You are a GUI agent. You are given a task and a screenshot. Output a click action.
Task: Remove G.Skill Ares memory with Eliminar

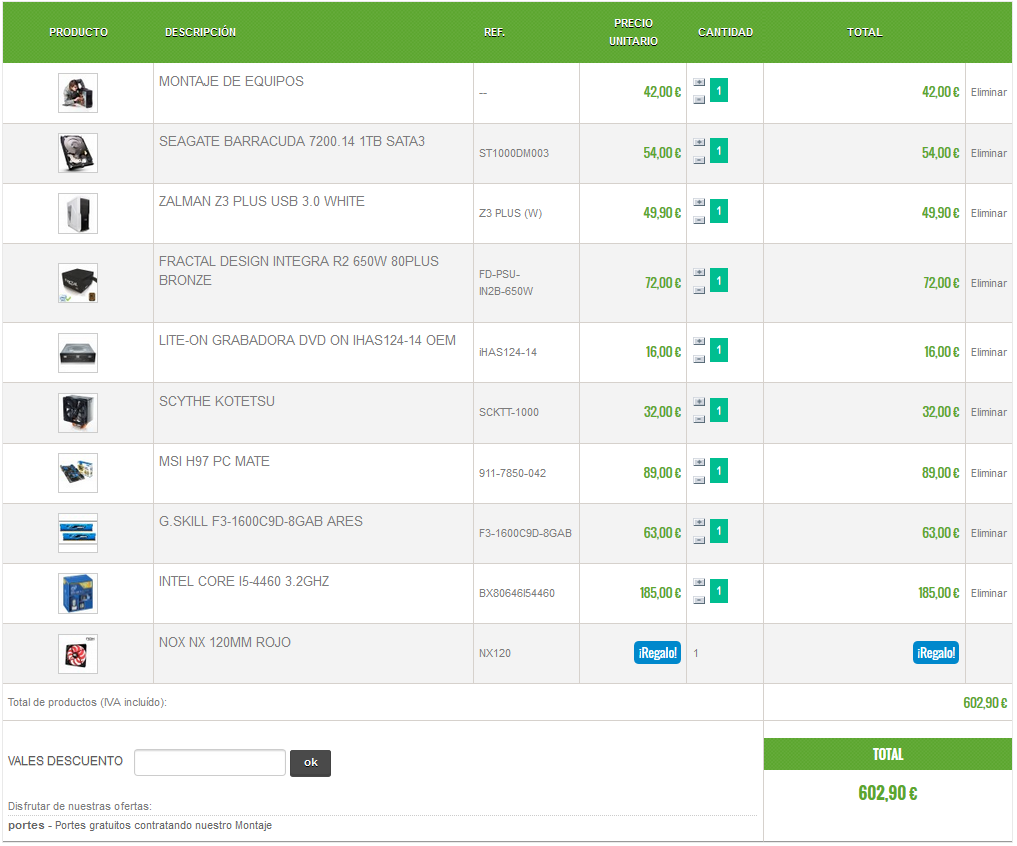pos(988,533)
